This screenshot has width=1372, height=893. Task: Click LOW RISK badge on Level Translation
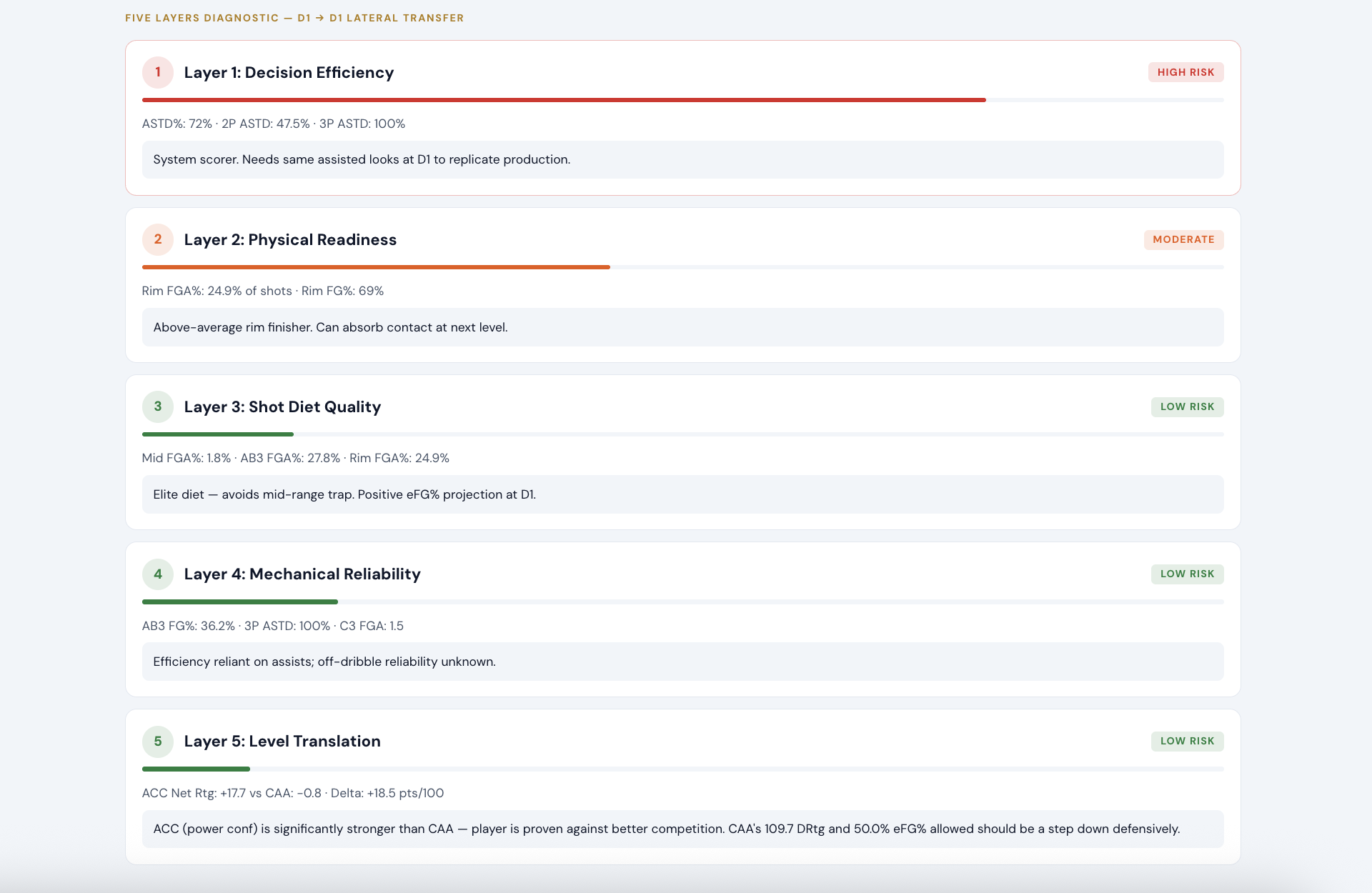[x=1187, y=741]
